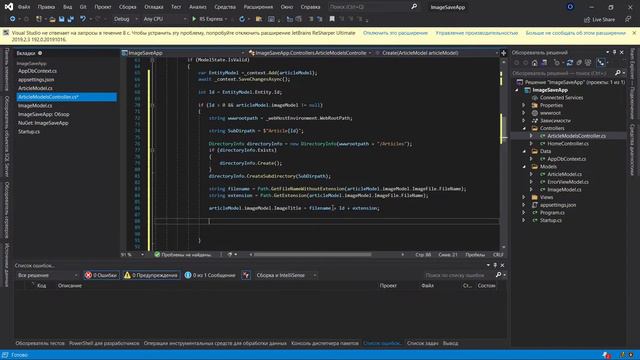The width and height of the screenshot is (640, 360).
Task: Click the user account avatar in title bar
Action: coord(570,7)
